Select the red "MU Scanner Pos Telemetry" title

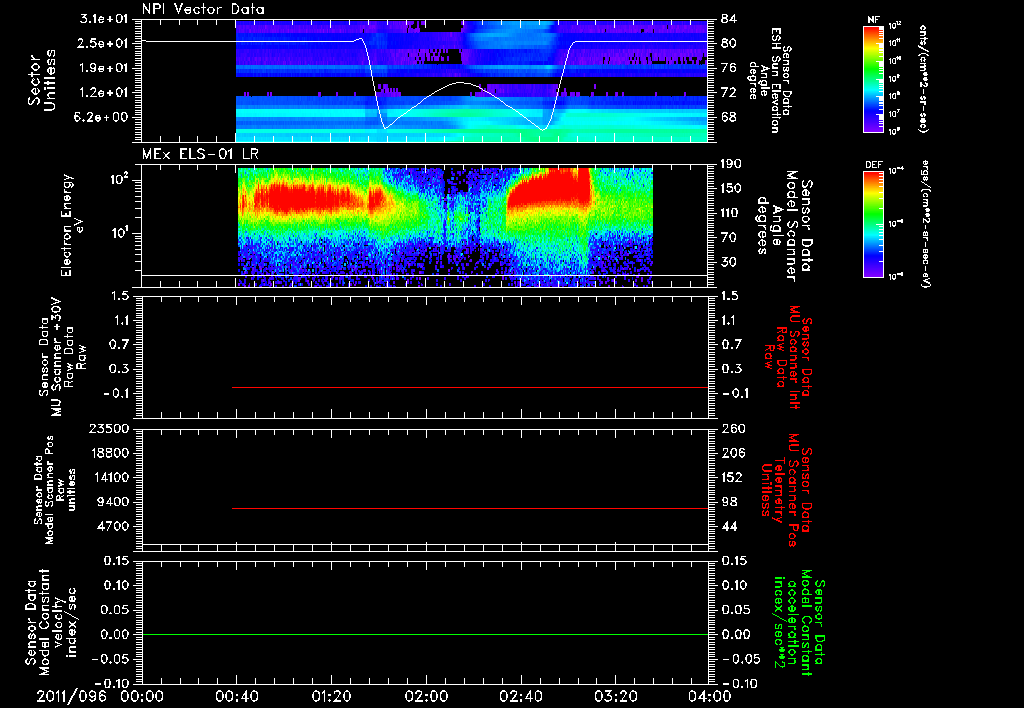tap(786, 490)
